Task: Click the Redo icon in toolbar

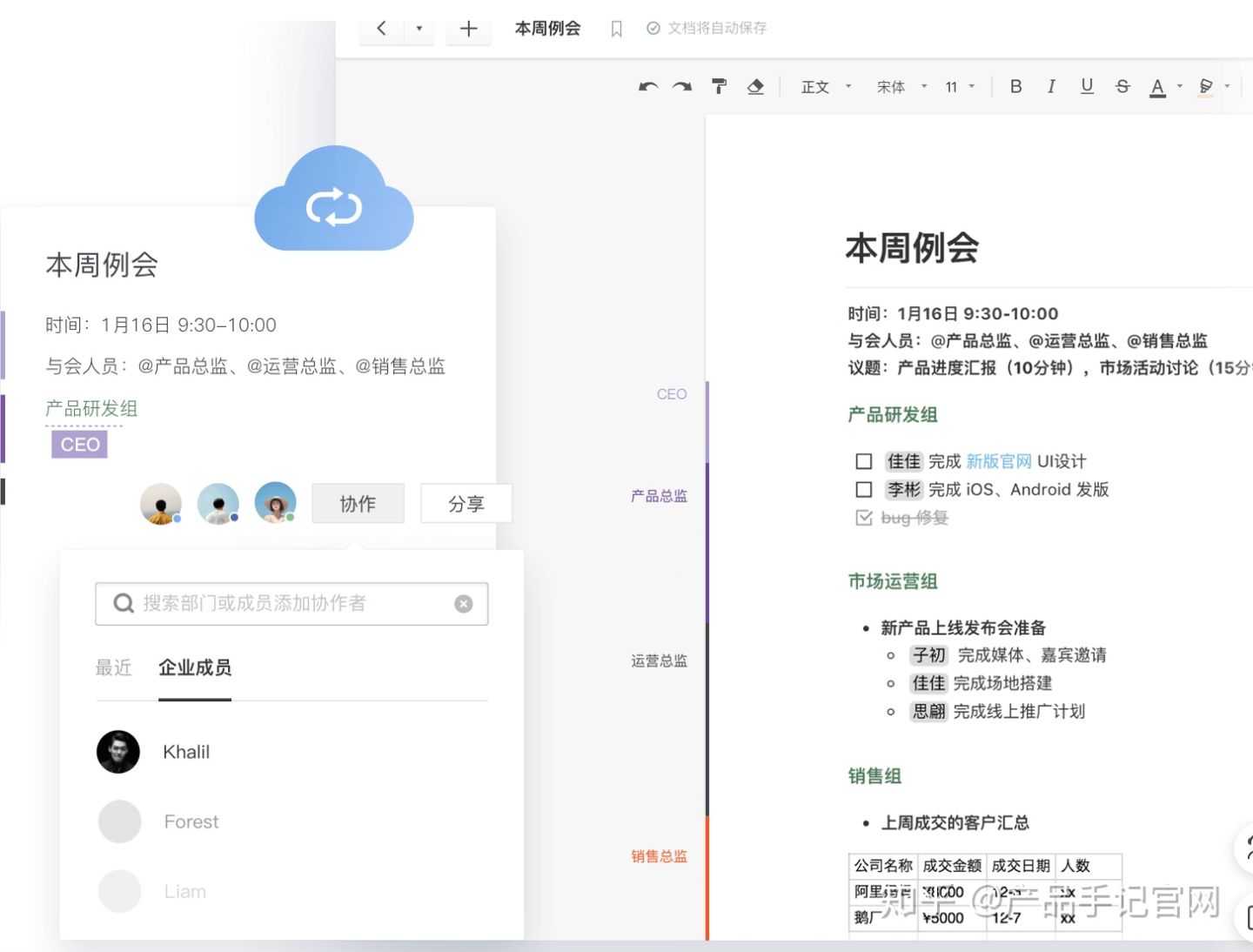Action: [x=682, y=86]
